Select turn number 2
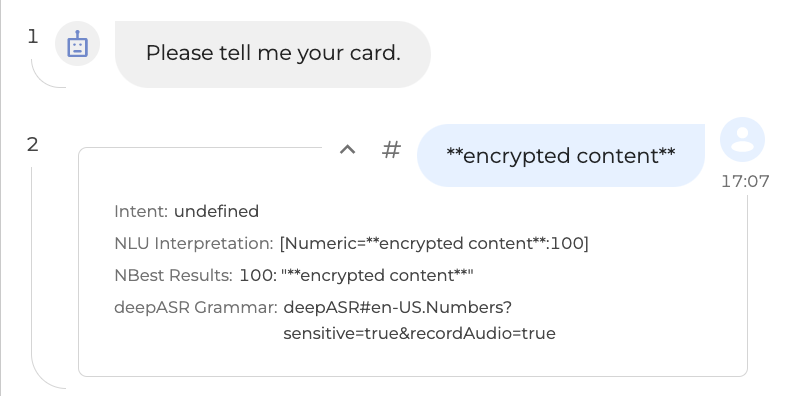 (x=32, y=145)
